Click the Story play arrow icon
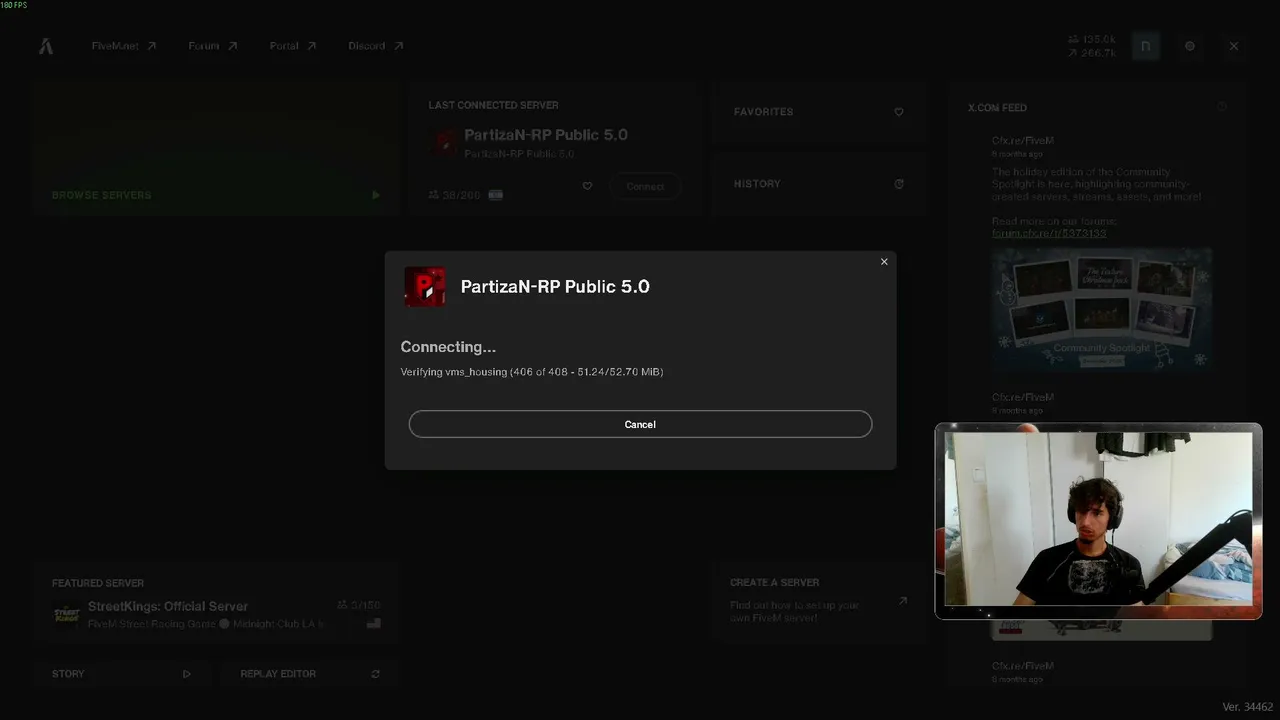The image size is (1280, 720). coord(186,674)
